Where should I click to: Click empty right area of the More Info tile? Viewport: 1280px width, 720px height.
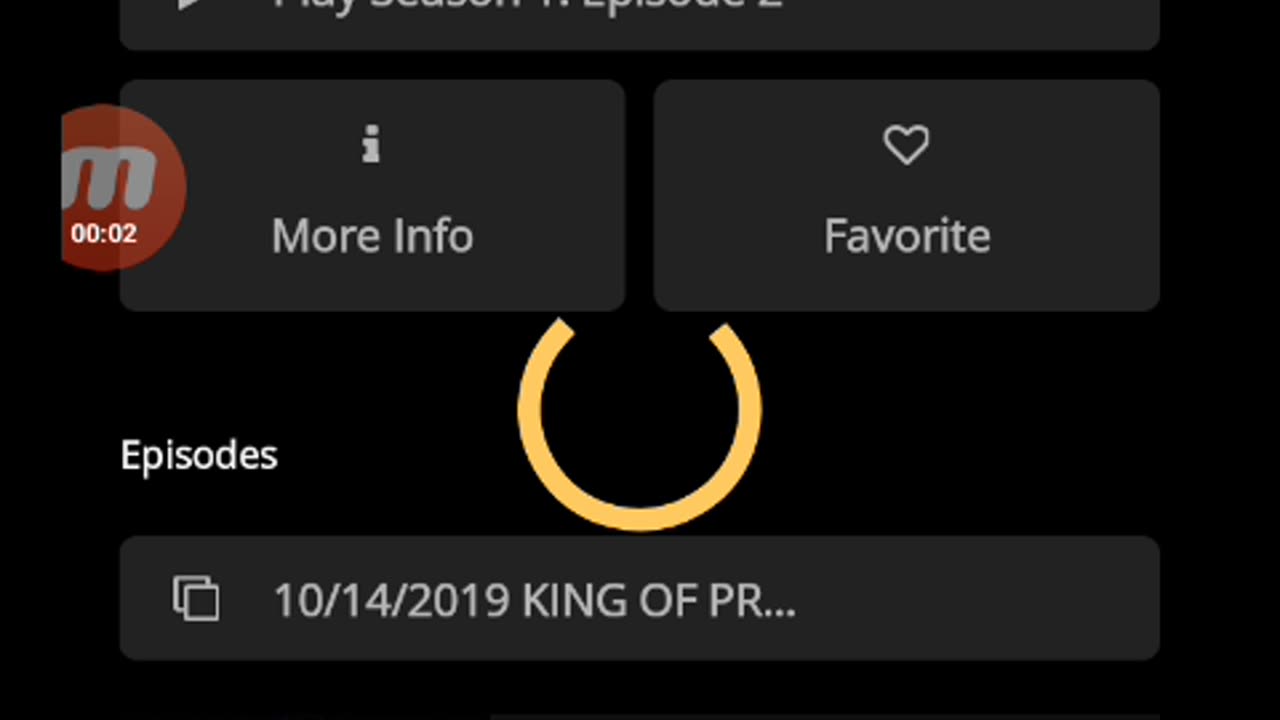(x=560, y=196)
